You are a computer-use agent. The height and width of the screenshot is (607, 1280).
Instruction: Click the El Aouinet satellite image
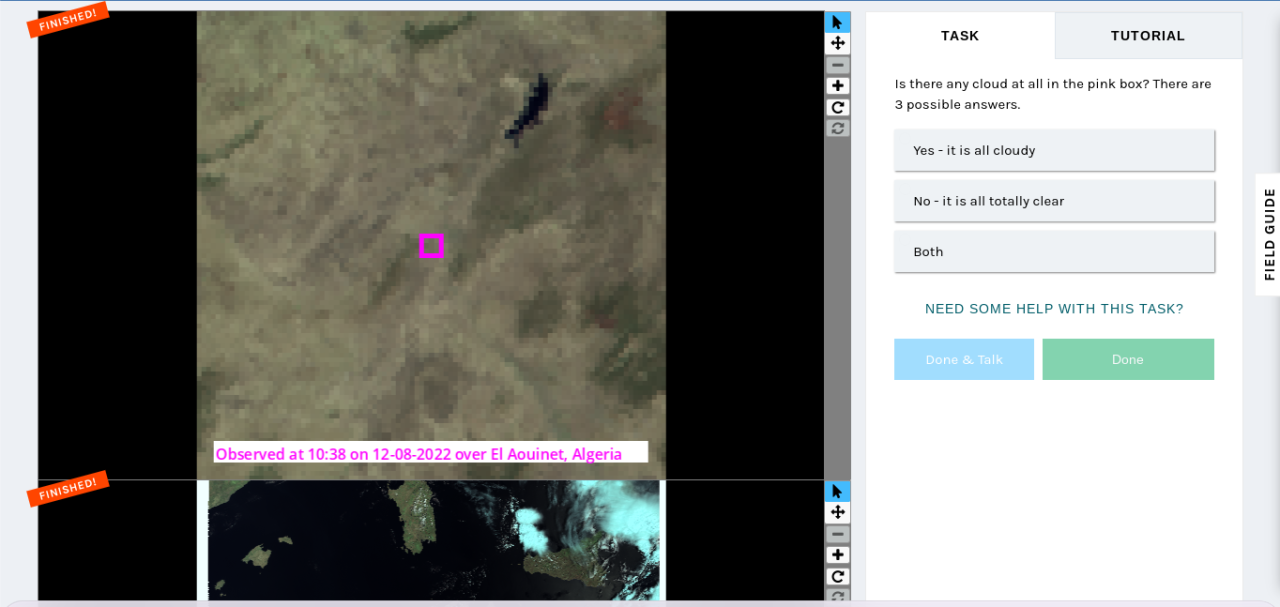click(x=431, y=245)
